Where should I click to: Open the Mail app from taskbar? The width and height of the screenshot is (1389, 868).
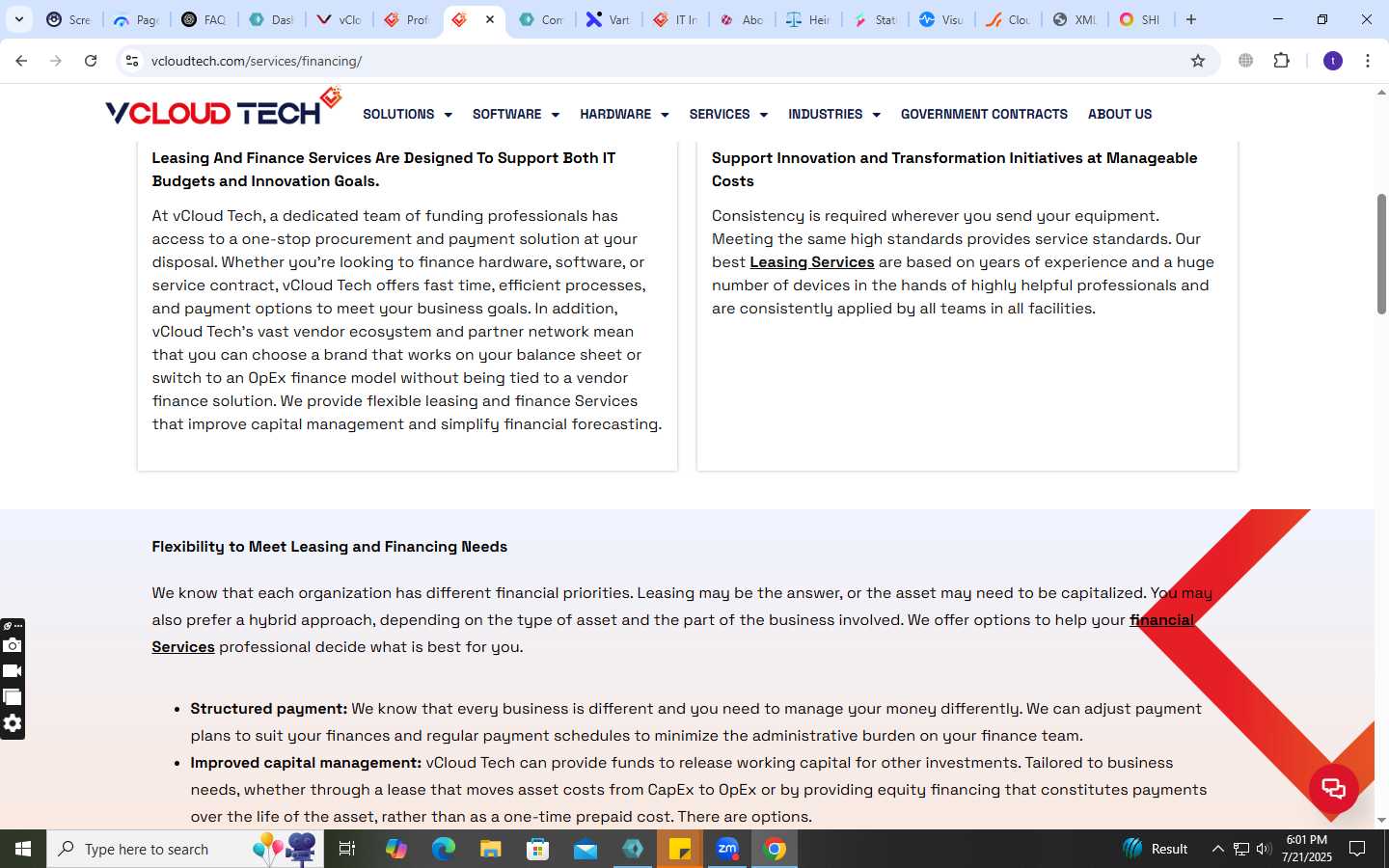pyautogui.click(x=586, y=849)
